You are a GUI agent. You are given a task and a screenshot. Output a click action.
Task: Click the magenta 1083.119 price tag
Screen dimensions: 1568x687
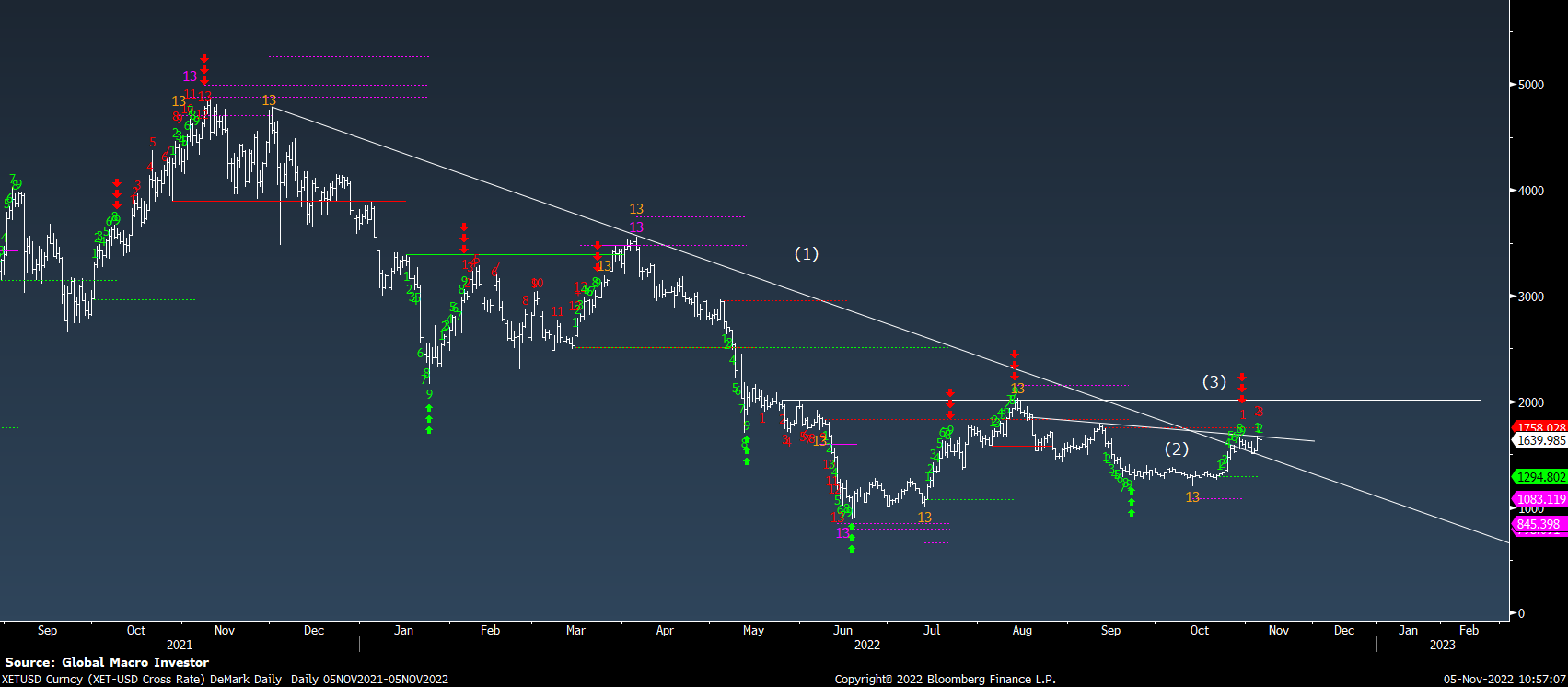click(1539, 500)
